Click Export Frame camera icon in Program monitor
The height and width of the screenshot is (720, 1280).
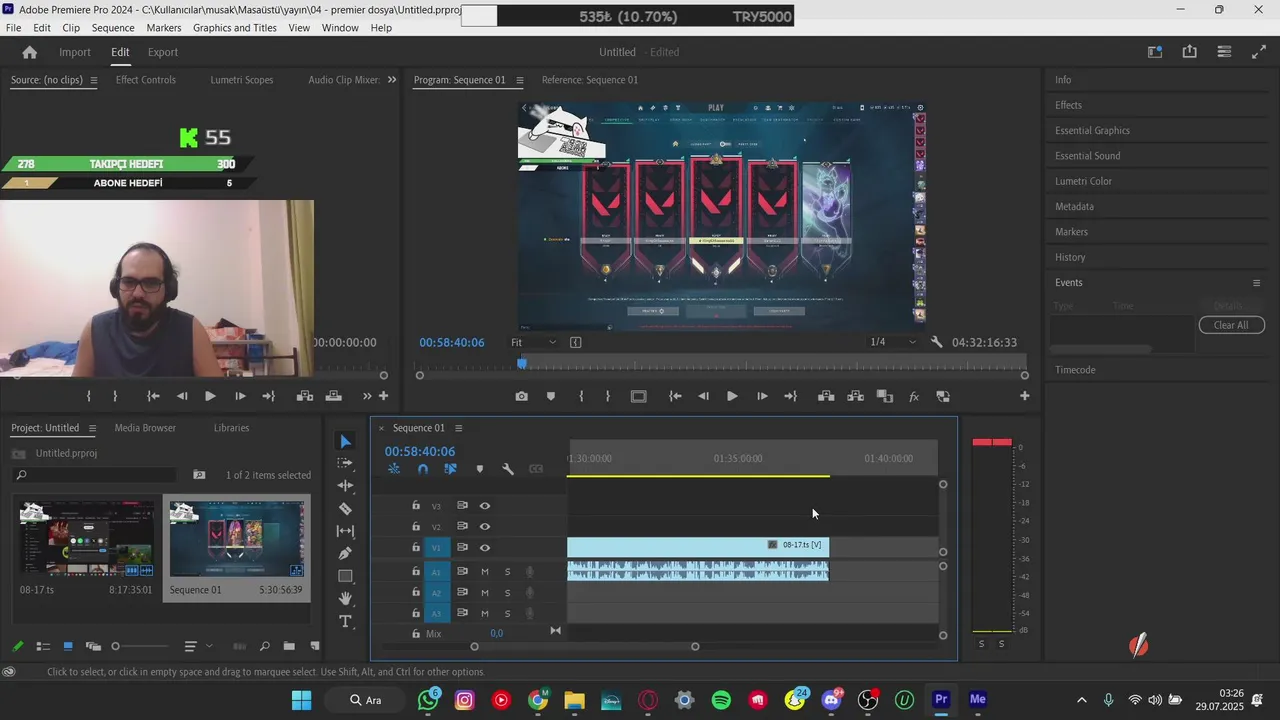point(522,396)
